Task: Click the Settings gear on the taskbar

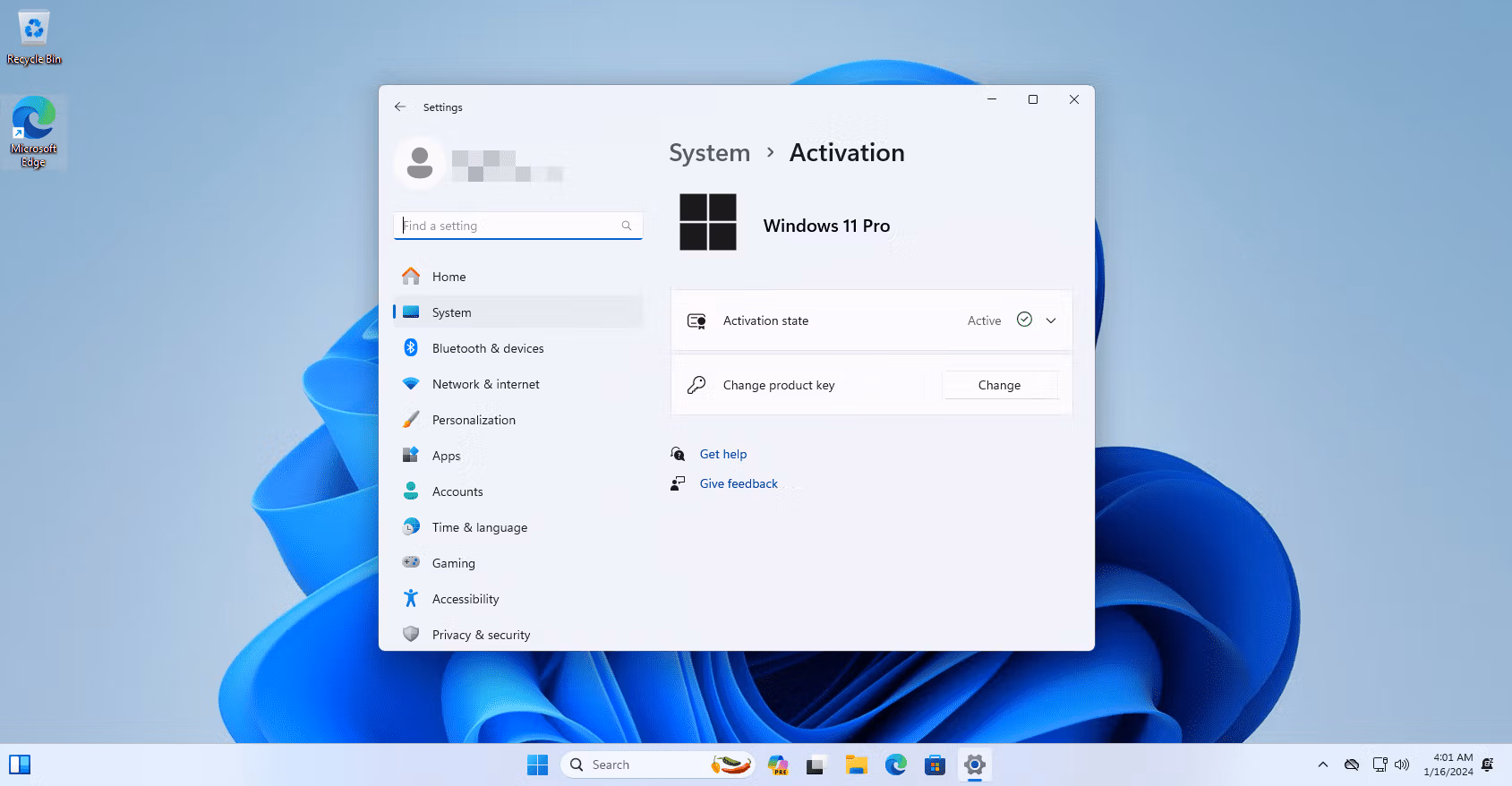Action: pyautogui.click(x=975, y=765)
